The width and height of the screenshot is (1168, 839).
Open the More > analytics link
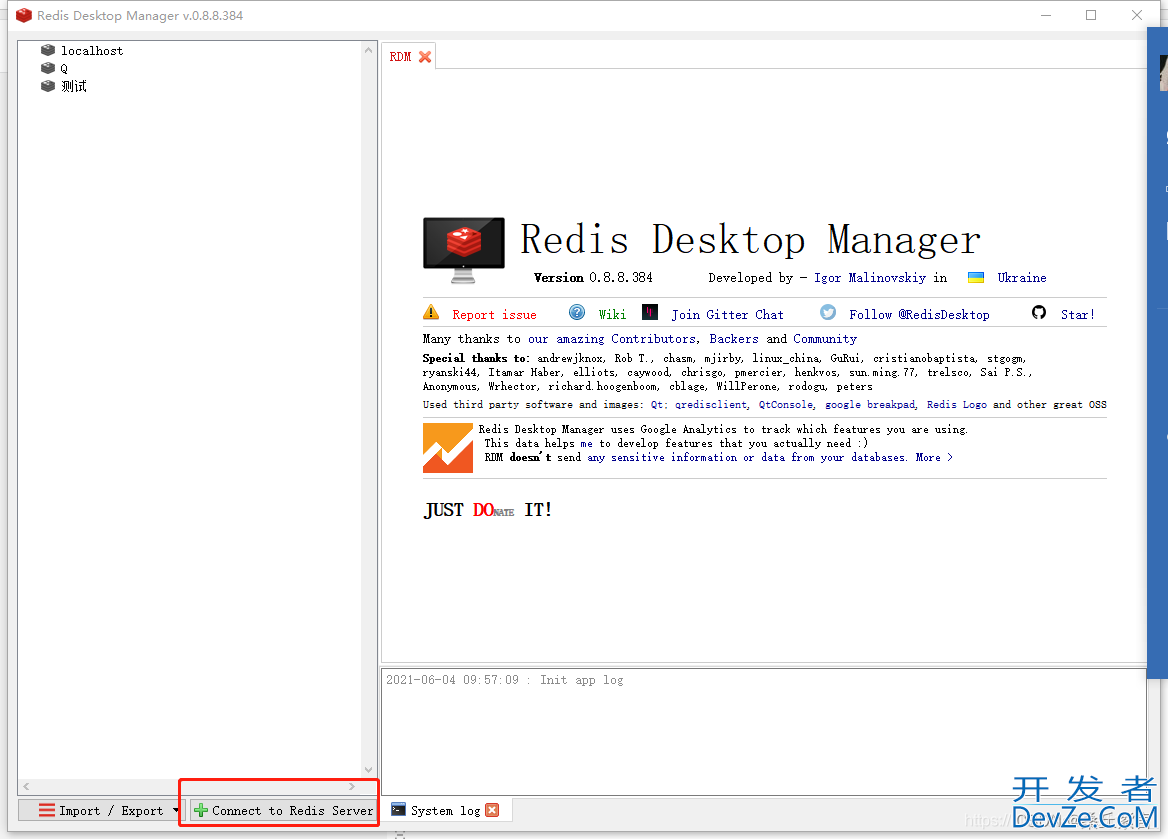pyautogui.click(x=934, y=458)
